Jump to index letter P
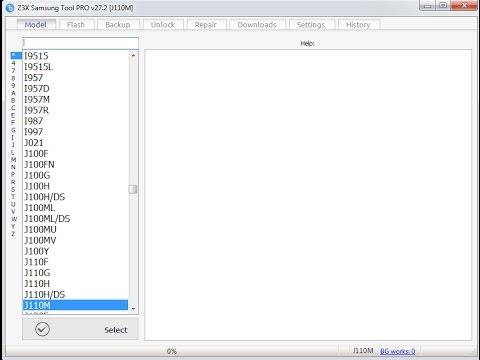This screenshot has width=480, height=360. (13, 175)
